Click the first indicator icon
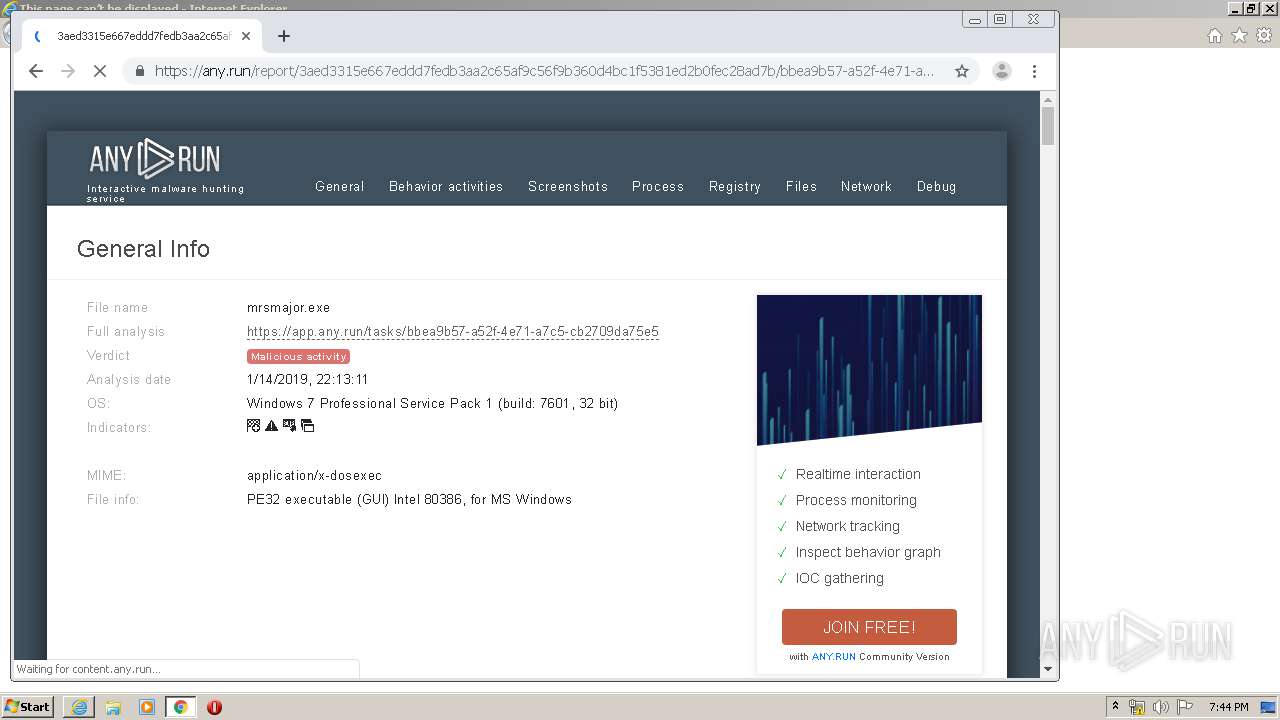Viewport: 1280px width, 720px height. 253,426
